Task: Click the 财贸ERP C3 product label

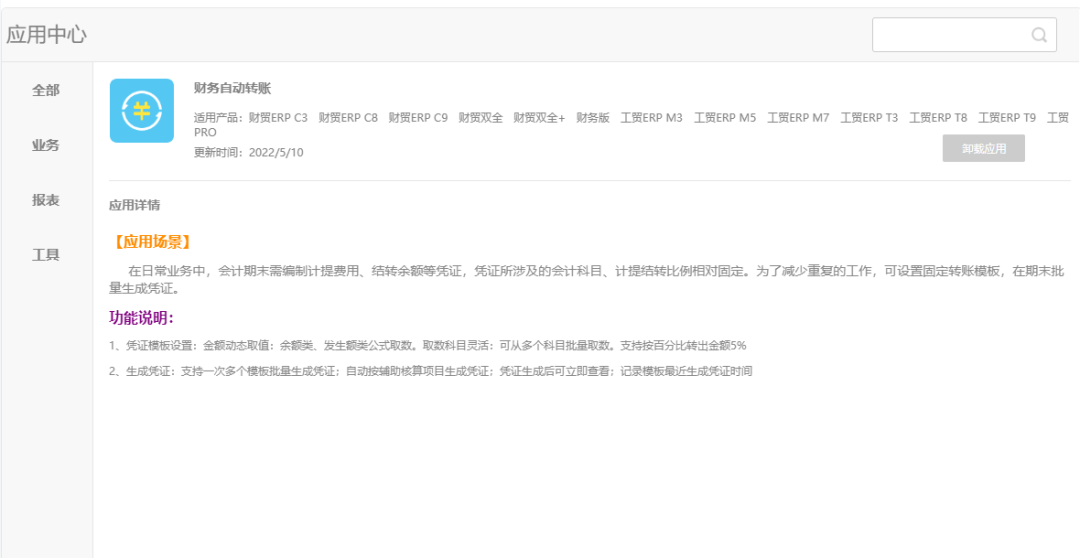Action: (x=278, y=118)
